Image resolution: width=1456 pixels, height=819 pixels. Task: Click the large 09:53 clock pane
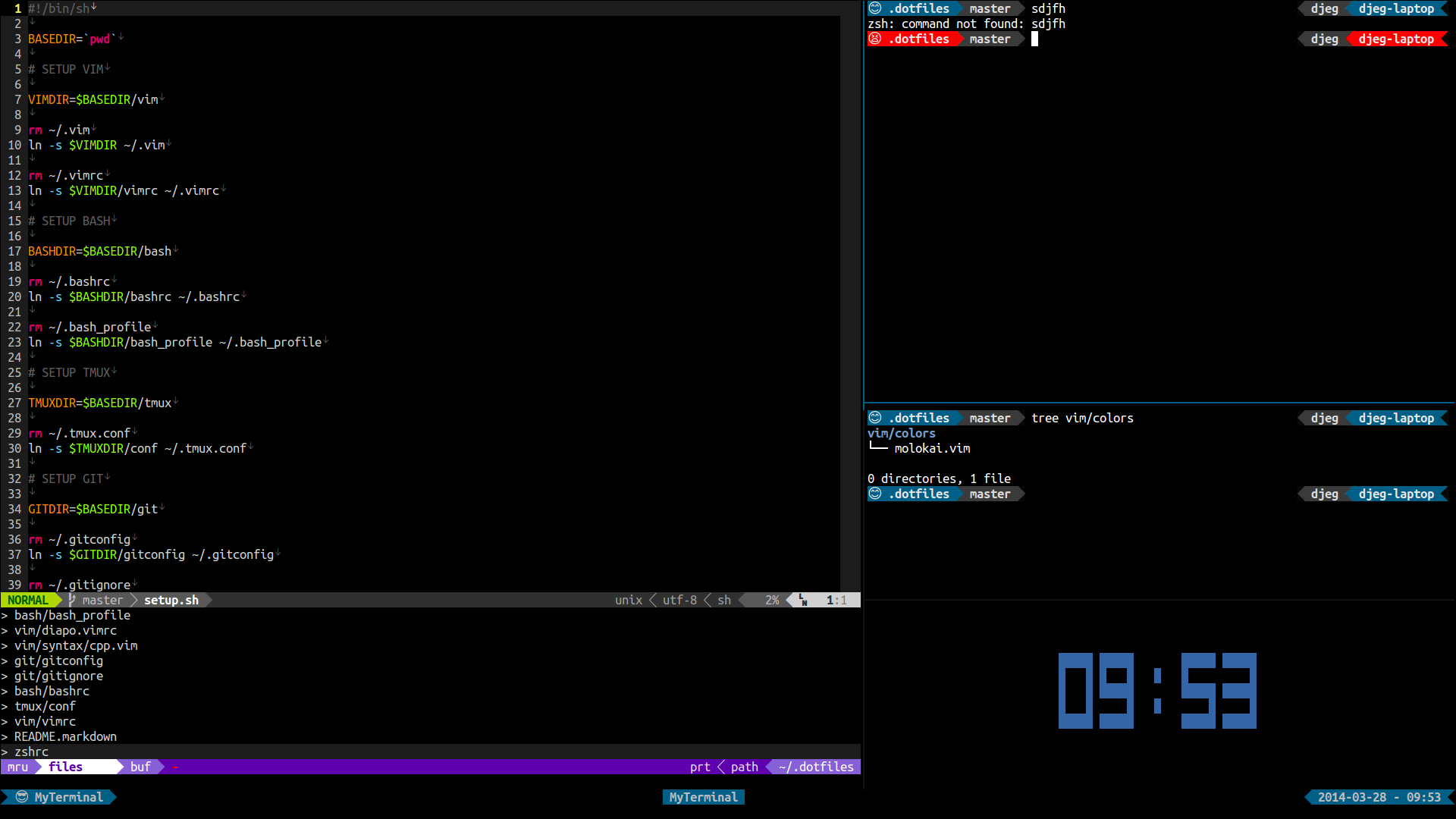coord(1157,691)
